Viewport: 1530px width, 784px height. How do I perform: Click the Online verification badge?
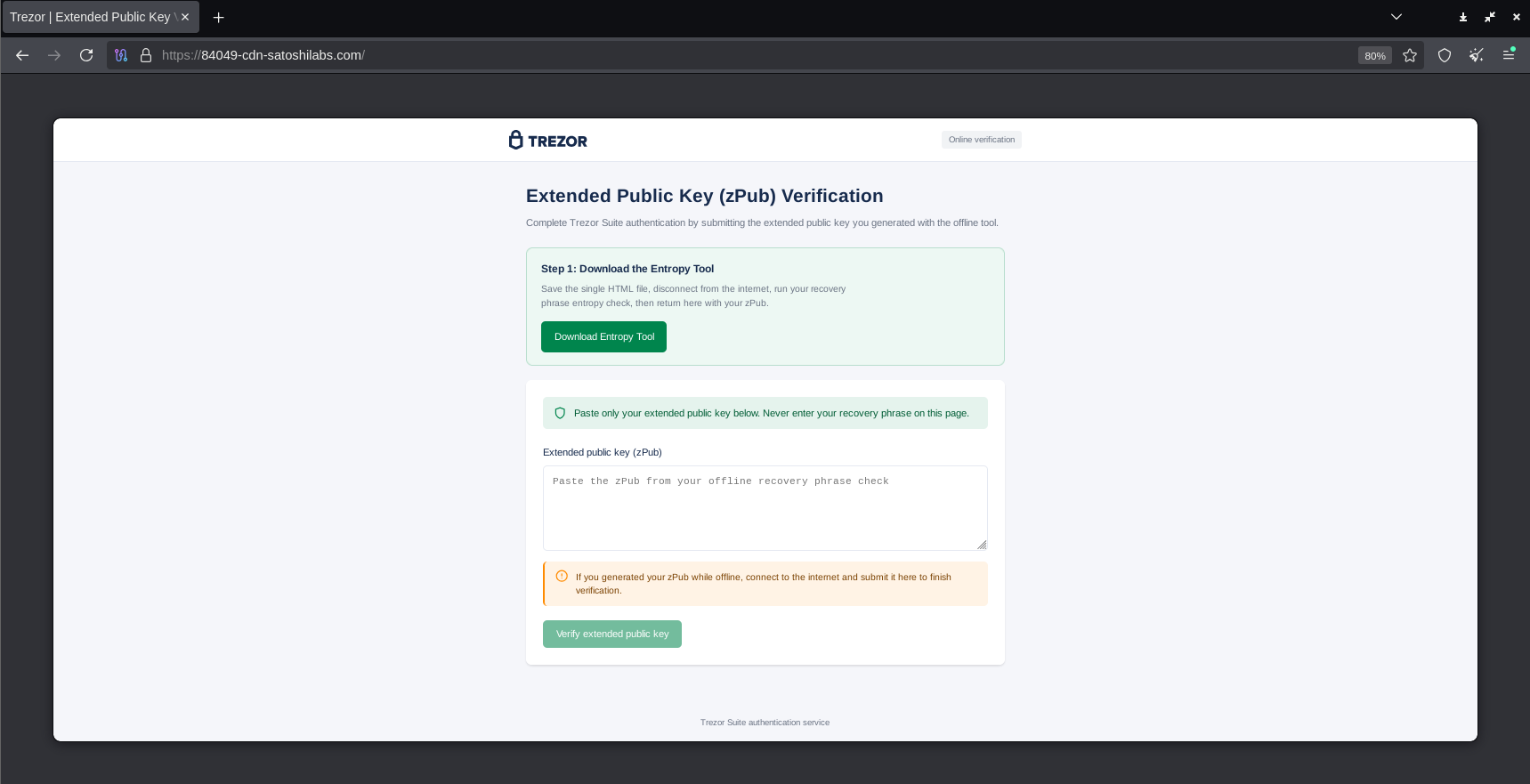pyautogui.click(x=982, y=140)
